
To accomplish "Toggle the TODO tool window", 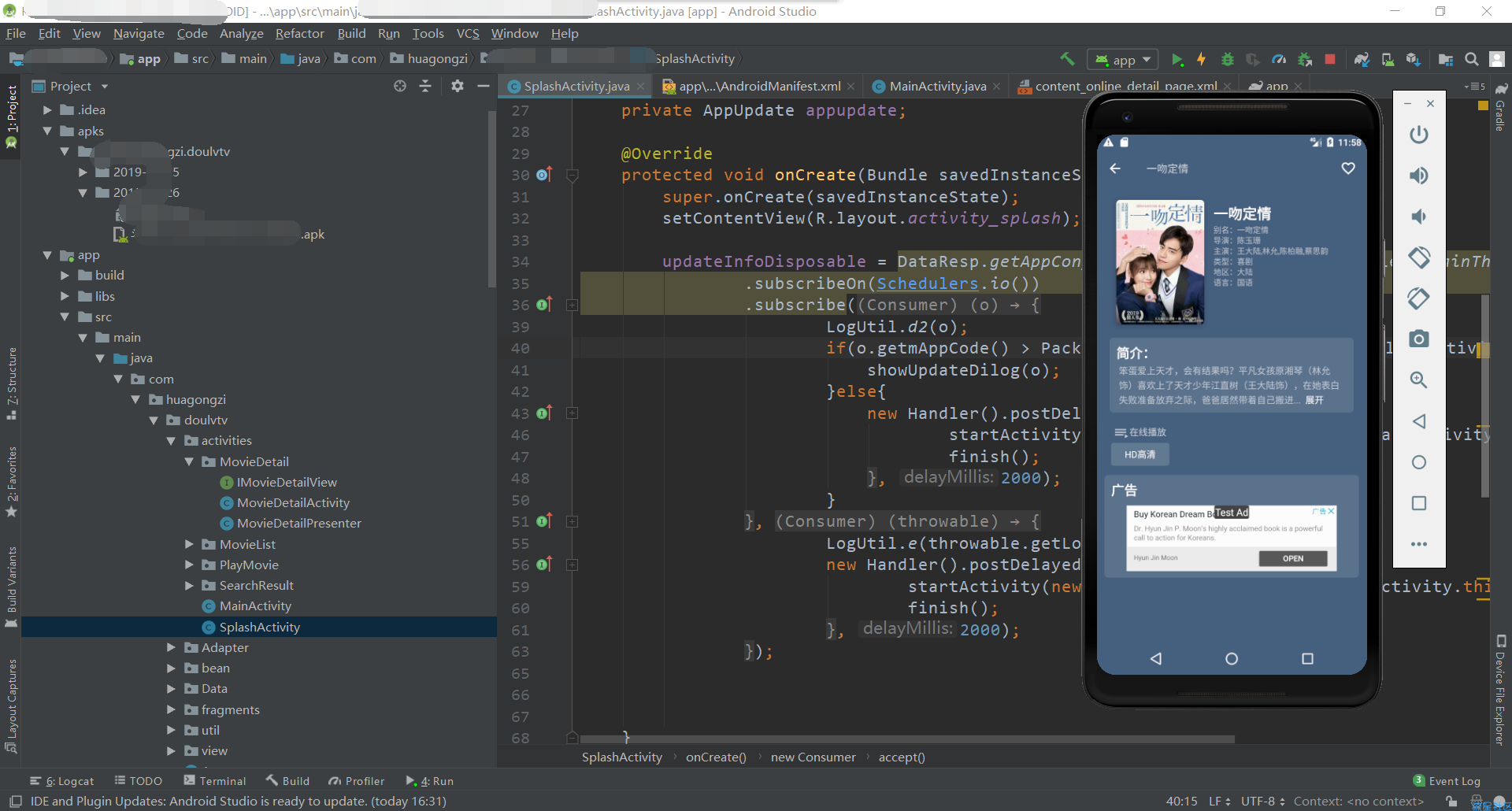I will pyautogui.click(x=139, y=781).
